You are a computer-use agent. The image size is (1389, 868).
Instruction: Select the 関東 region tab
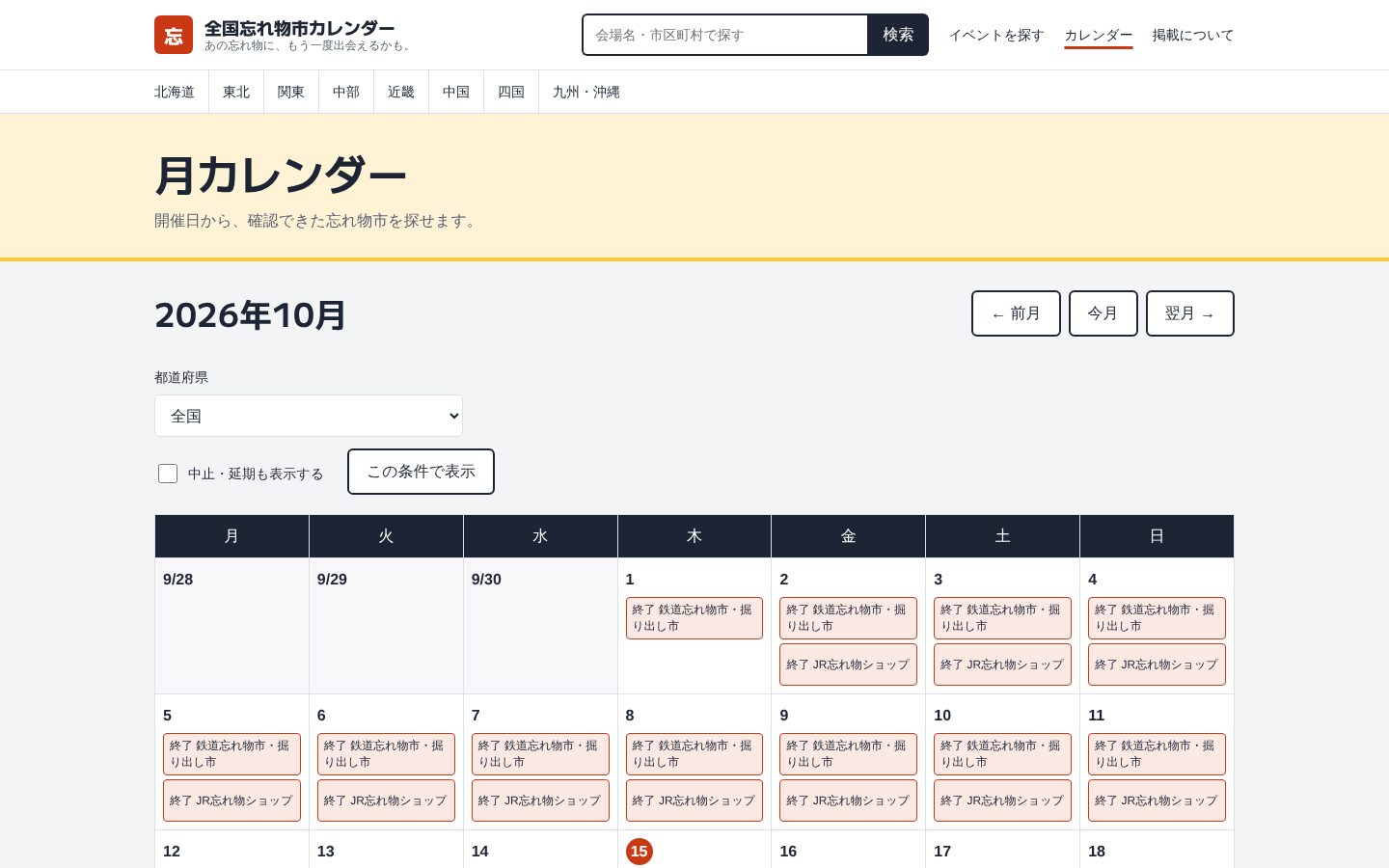[291, 92]
